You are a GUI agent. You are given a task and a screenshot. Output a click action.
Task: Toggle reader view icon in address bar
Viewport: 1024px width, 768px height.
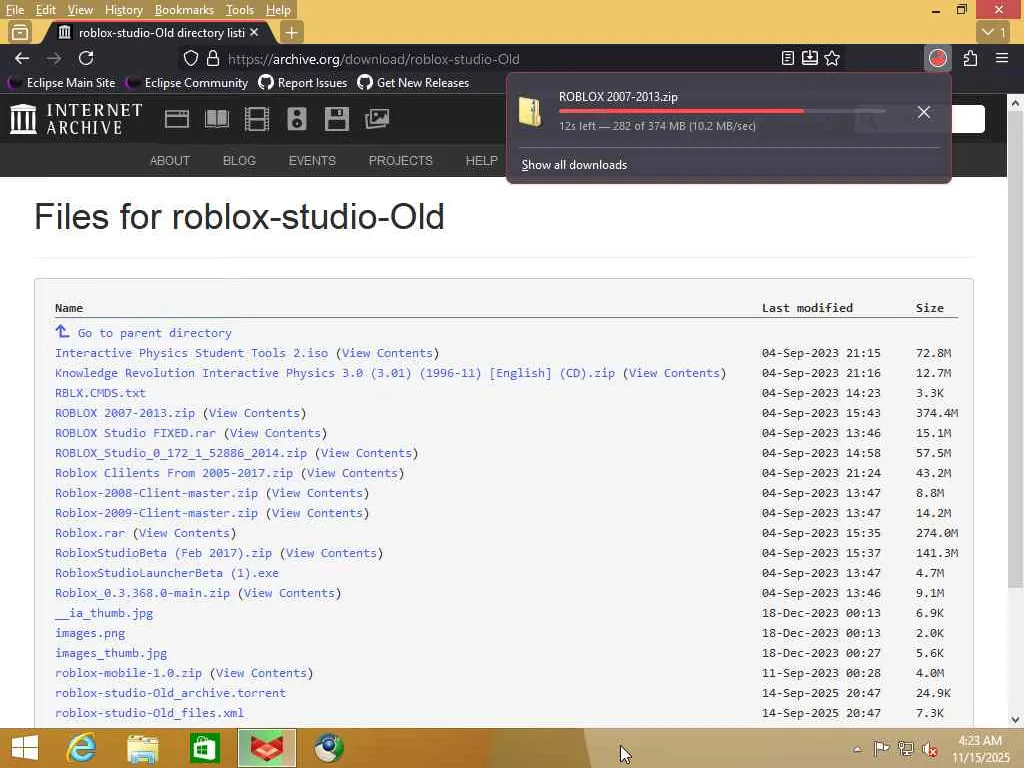coord(788,59)
